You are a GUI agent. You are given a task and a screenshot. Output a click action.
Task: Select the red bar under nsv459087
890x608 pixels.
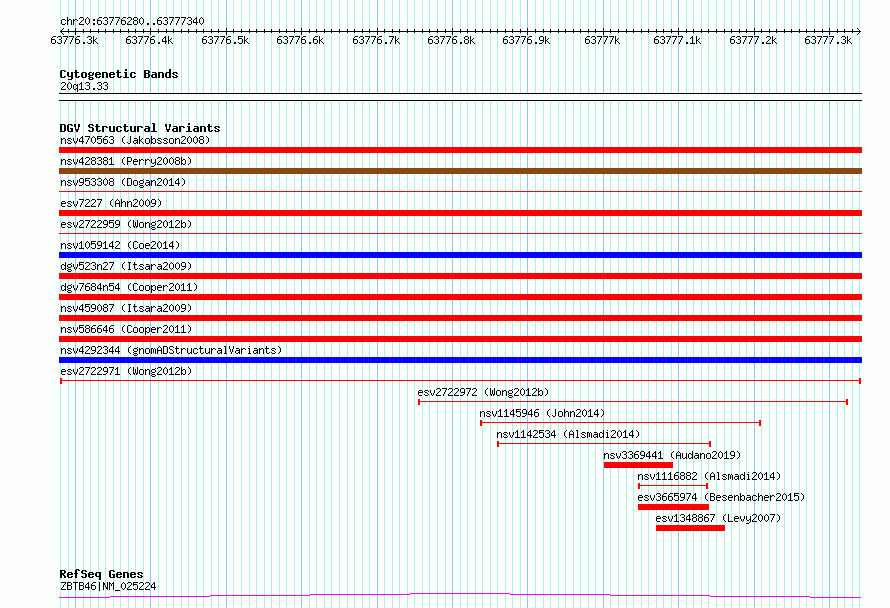point(460,318)
